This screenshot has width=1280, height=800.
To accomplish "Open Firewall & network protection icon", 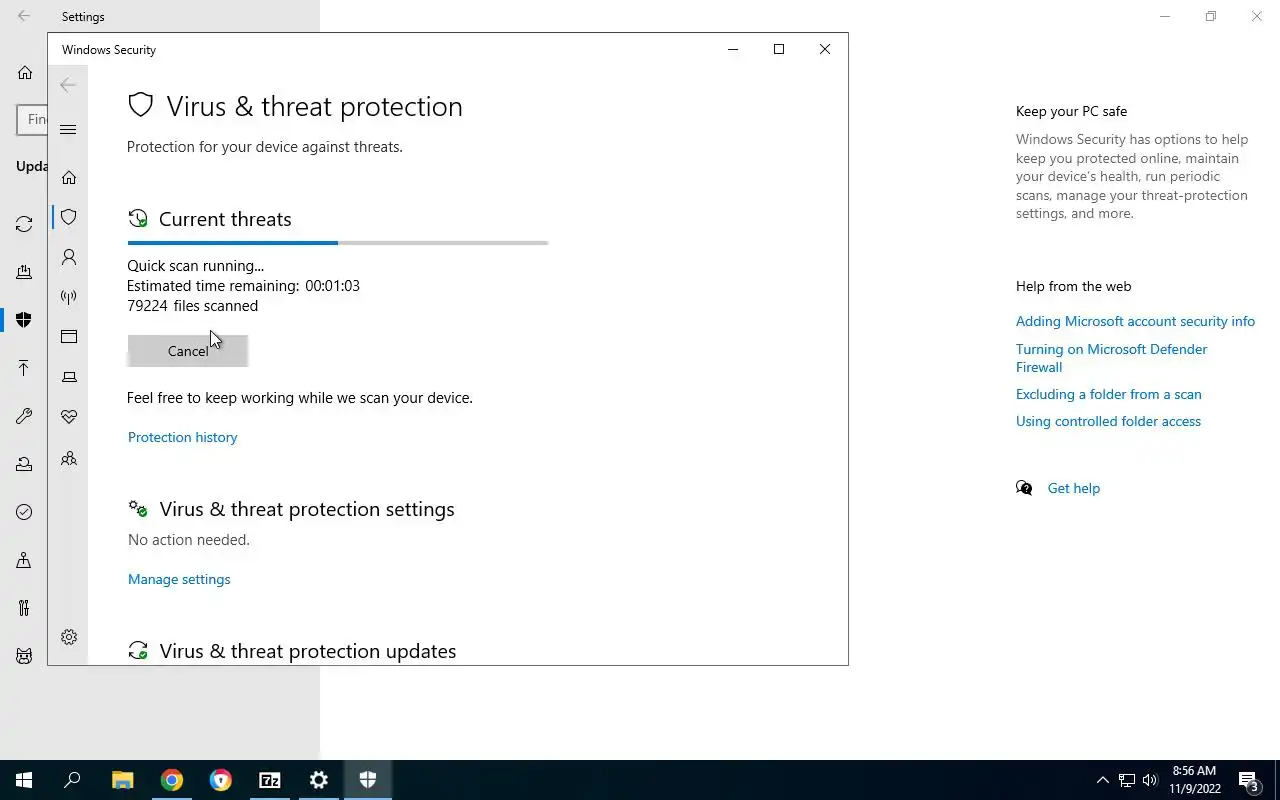I will (x=69, y=297).
